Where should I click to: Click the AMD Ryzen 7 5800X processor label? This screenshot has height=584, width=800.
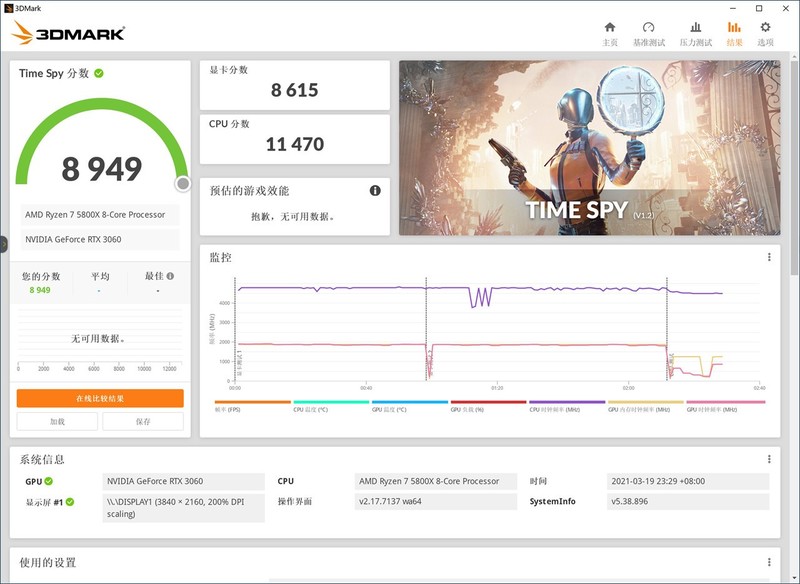[x=96, y=213]
